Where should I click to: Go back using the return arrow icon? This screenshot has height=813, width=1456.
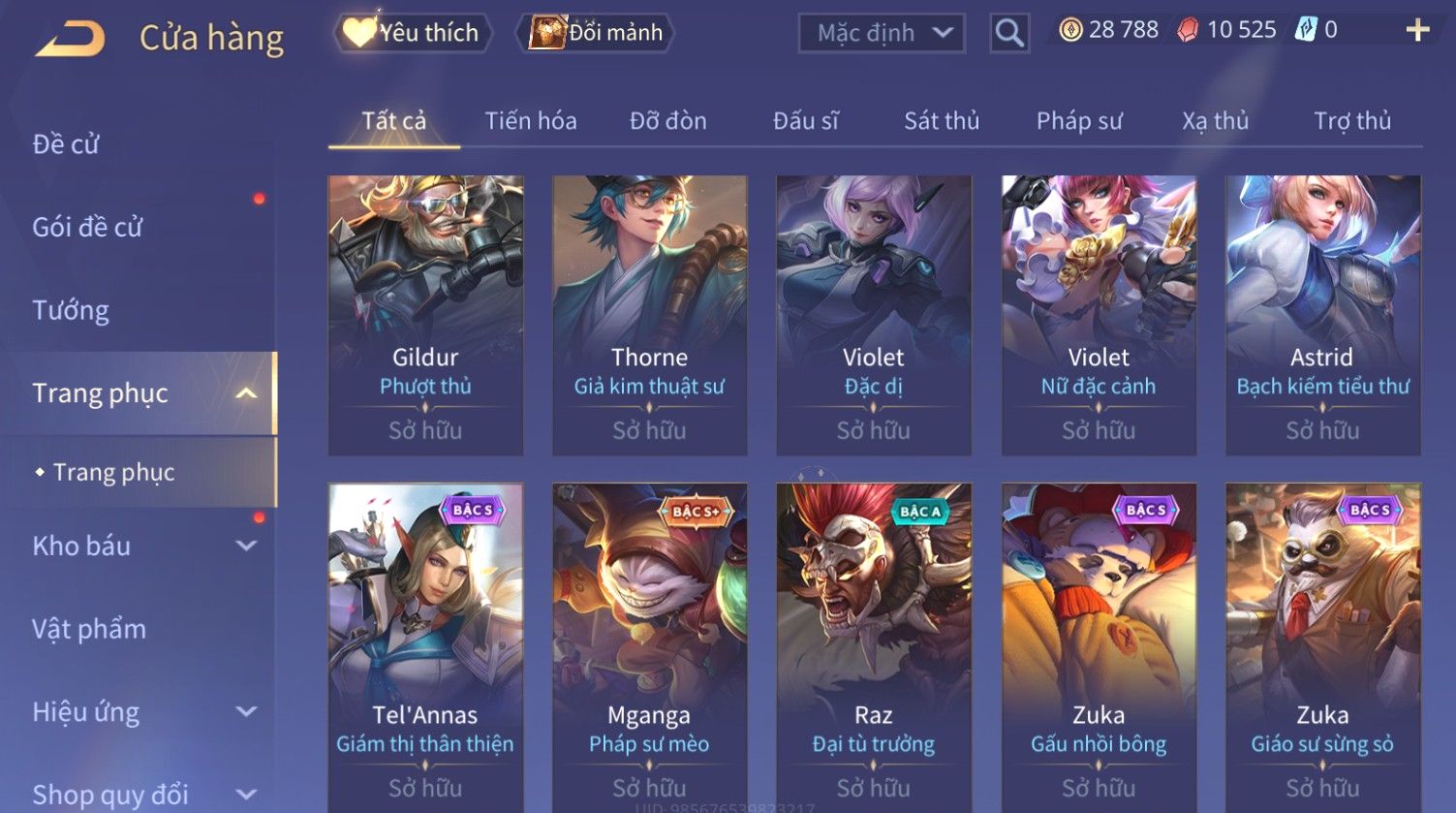pyautogui.click(x=70, y=38)
